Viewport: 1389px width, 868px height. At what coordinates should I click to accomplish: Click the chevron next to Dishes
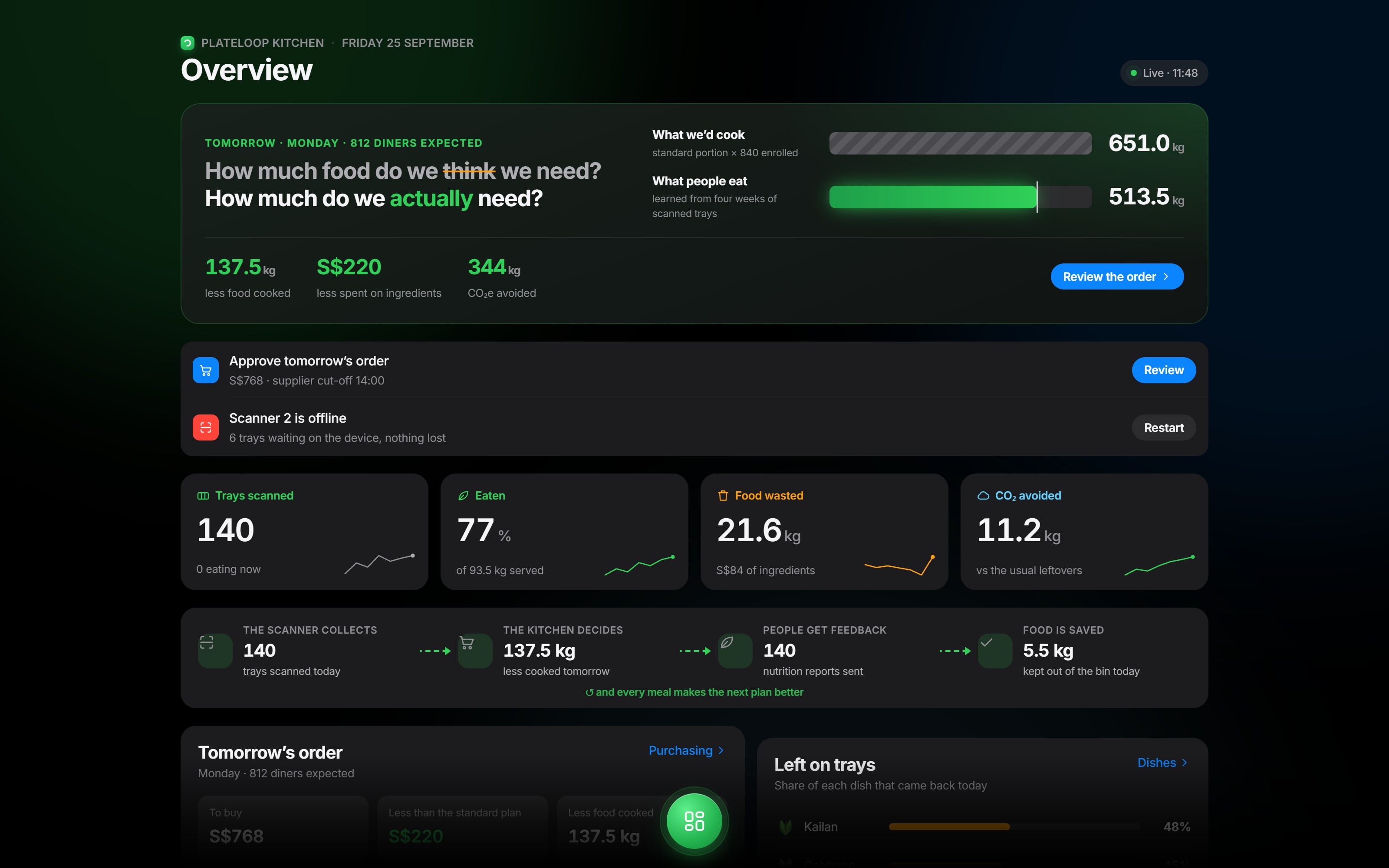click(x=1184, y=763)
